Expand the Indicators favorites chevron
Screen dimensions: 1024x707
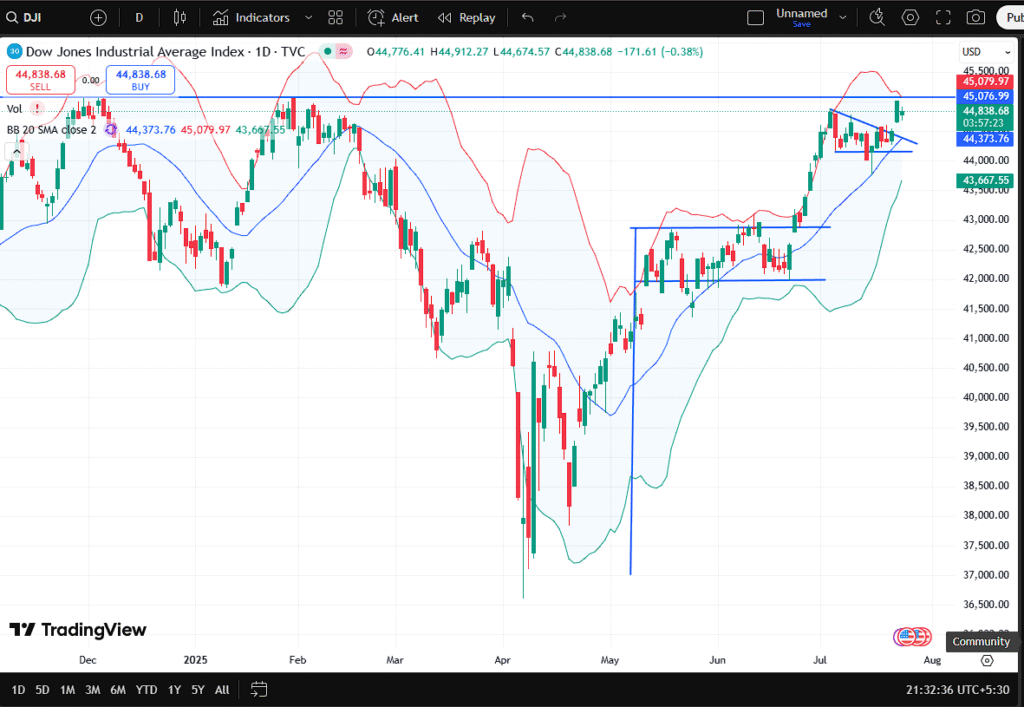(x=309, y=18)
